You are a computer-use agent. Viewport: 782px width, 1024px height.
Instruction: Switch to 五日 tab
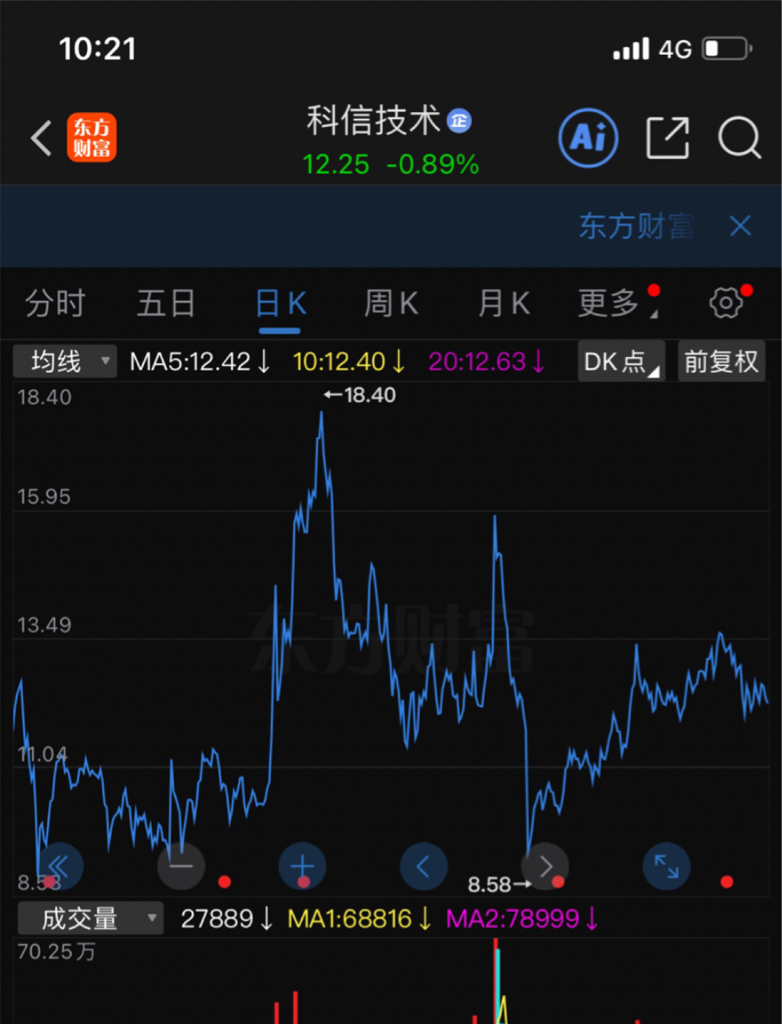coord(166,304)
